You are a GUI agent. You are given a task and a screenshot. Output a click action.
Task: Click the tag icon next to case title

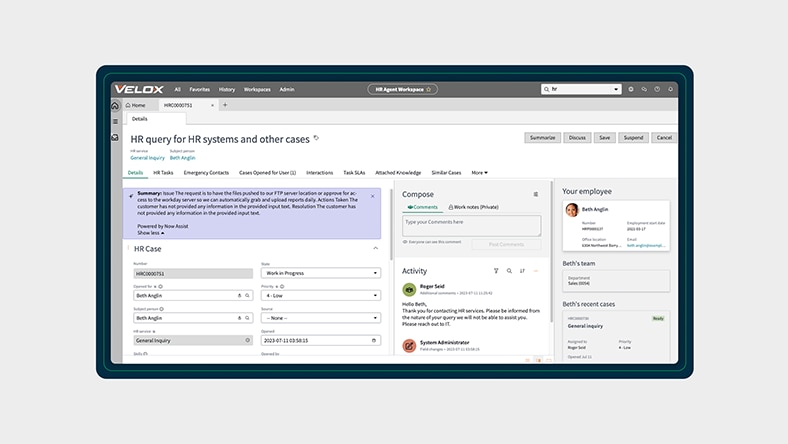click(316, 138)
